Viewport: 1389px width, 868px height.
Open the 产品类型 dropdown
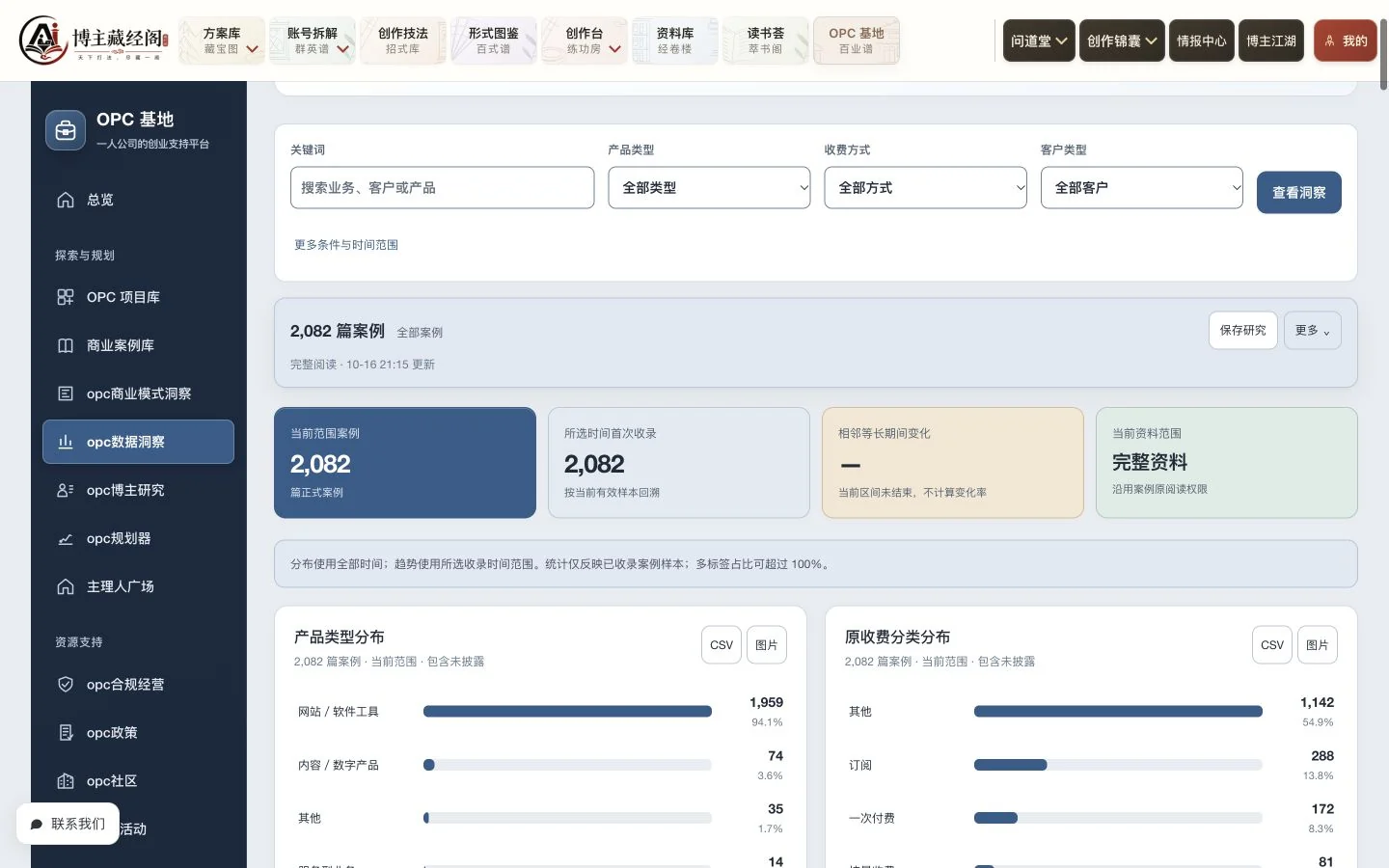pos(709,188)
